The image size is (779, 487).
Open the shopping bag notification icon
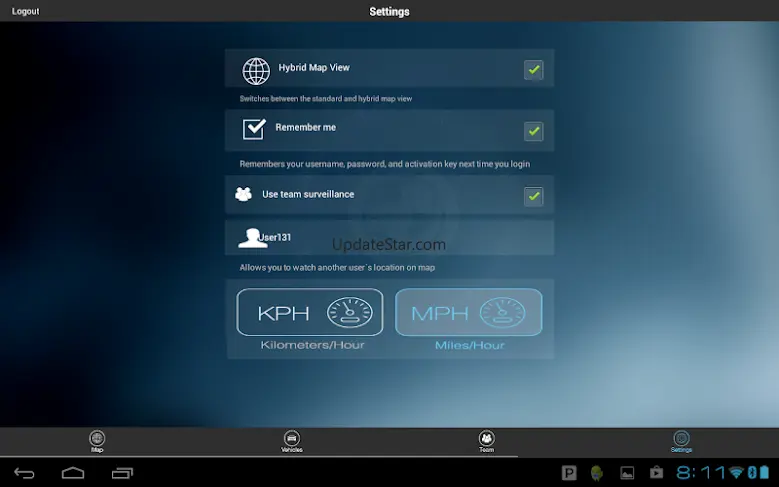point(656,472)
